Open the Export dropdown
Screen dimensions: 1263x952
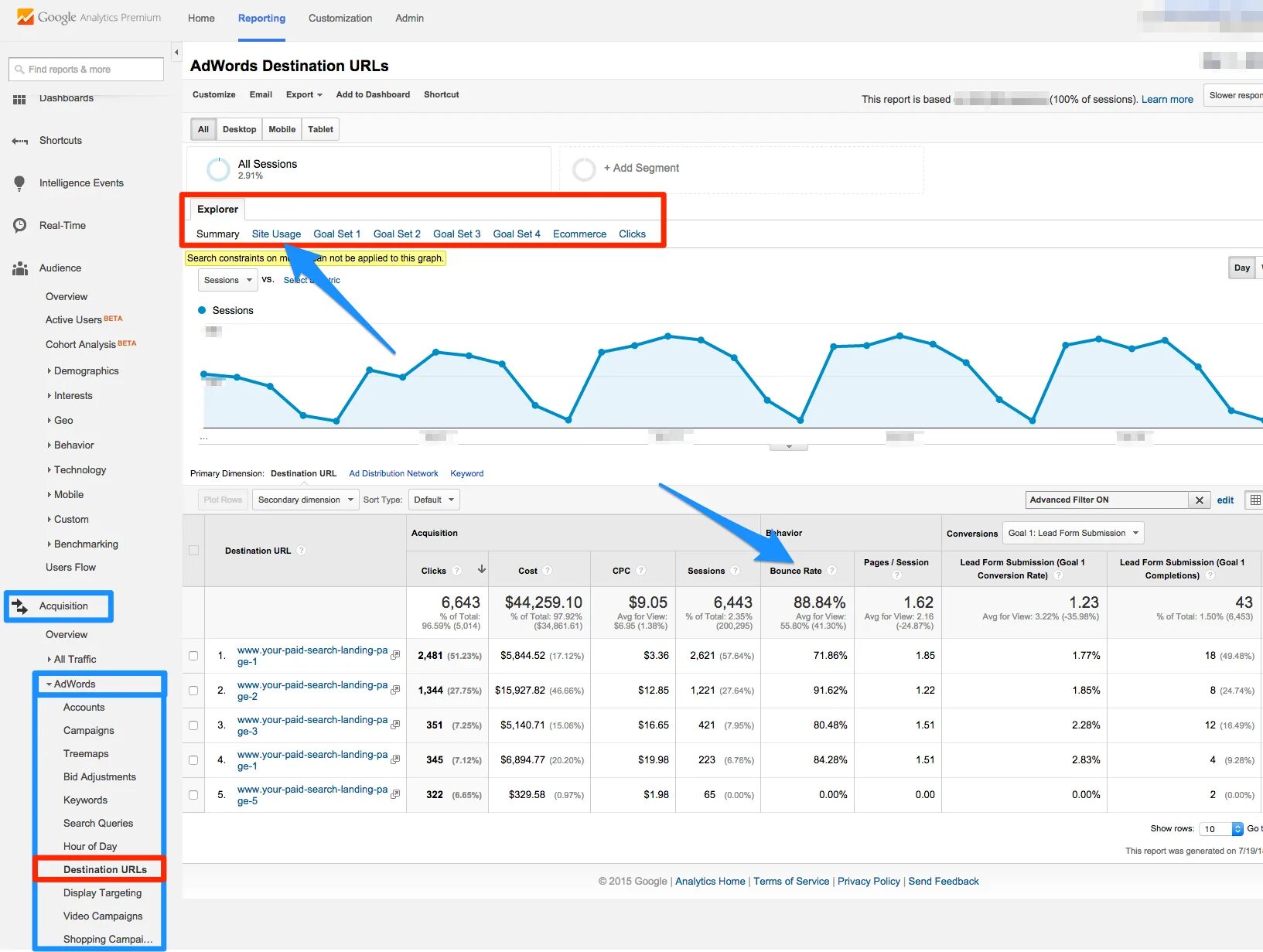click(x=304, y=94)
